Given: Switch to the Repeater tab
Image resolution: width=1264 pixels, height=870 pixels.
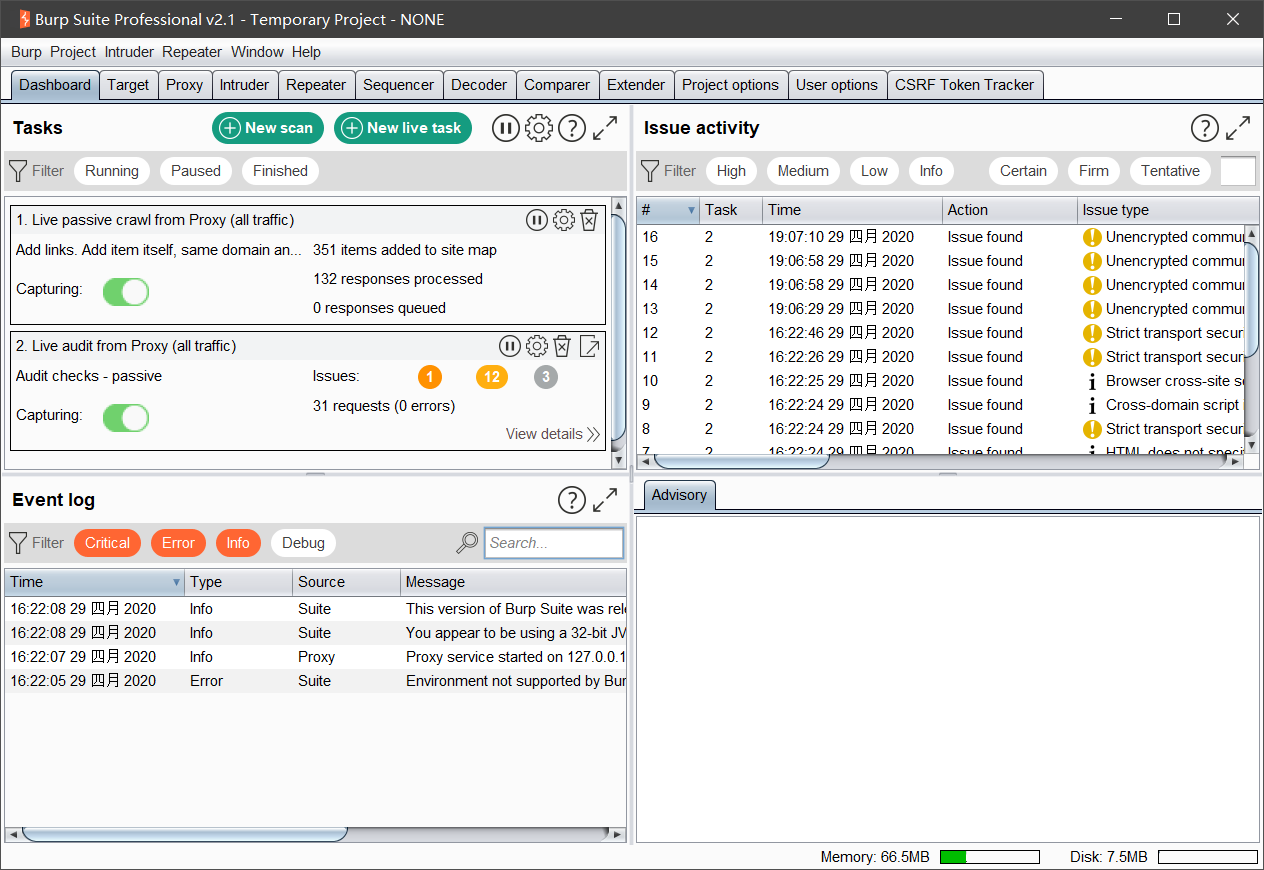Looking at the screenshot, I should click(x=316, y=85).
